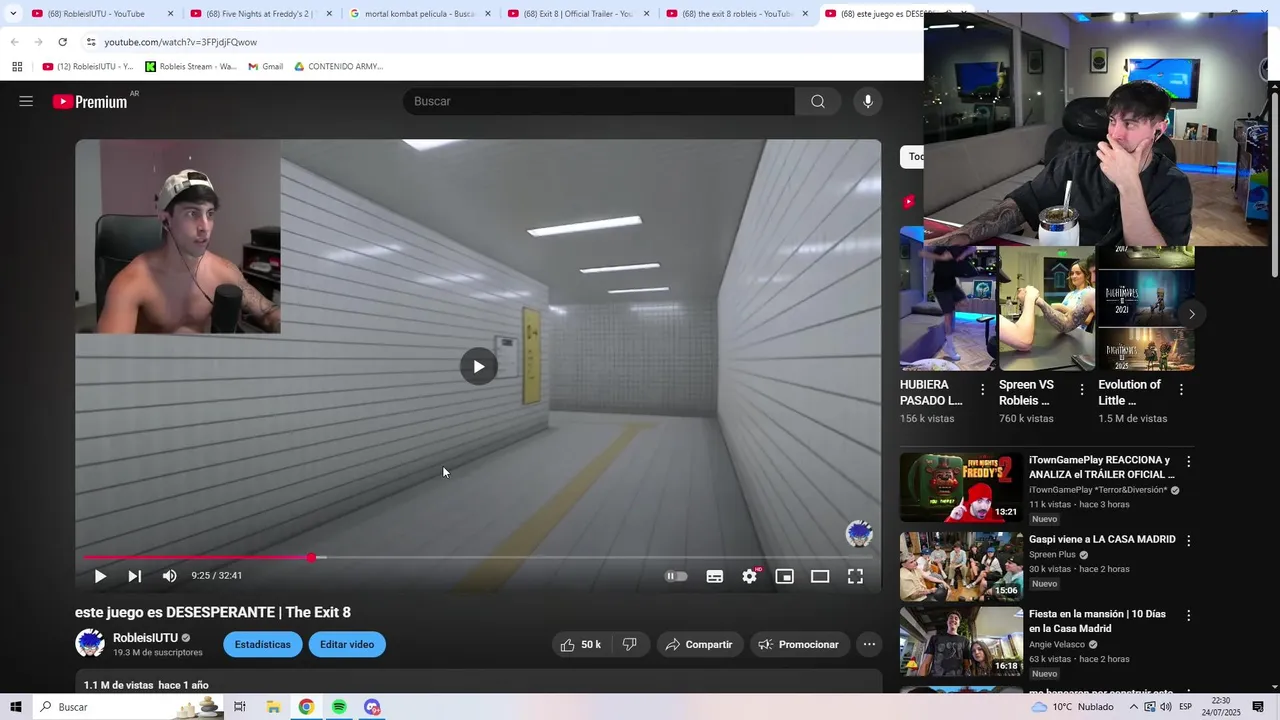Open Estadísticas for this video

click(x=263, y=645)
